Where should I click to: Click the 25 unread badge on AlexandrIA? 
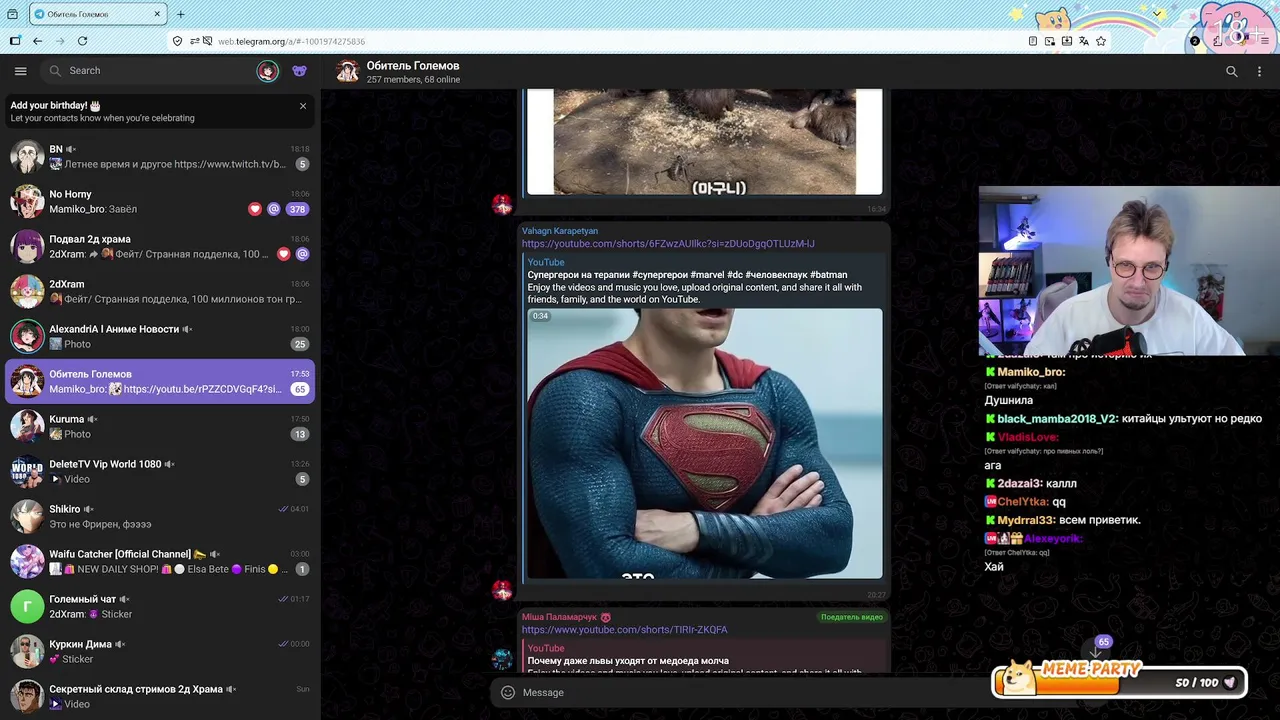(x=300, y=344)
